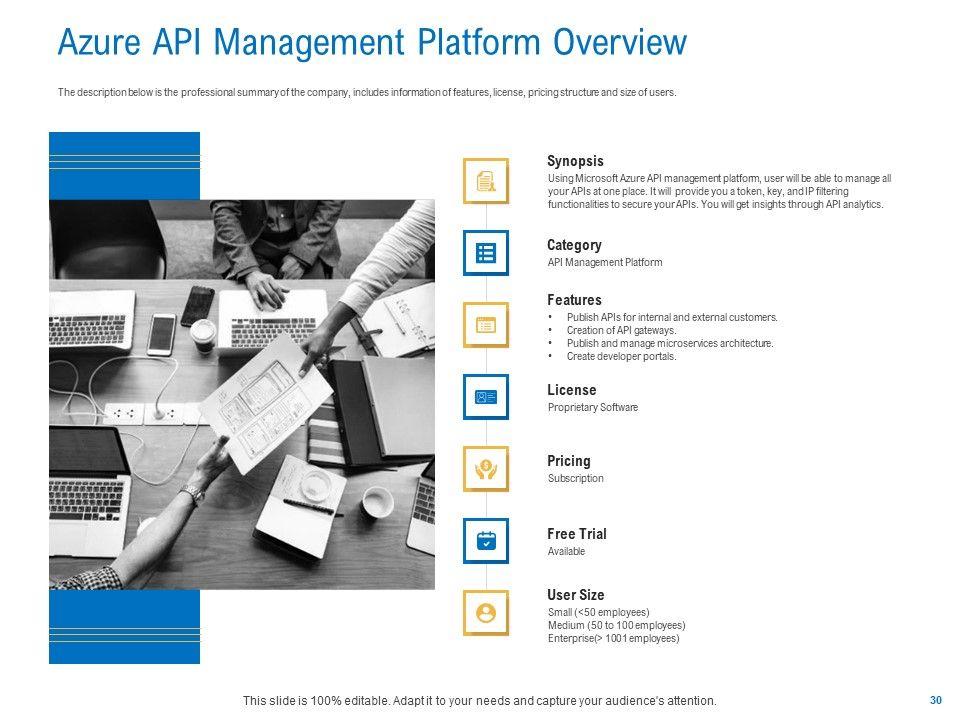Click the Pricing hands-with-coin icon

pos(486,469)
